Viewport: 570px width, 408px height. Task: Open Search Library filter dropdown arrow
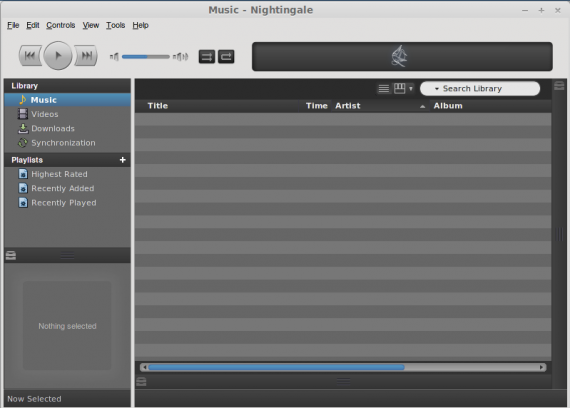point(437,89)
